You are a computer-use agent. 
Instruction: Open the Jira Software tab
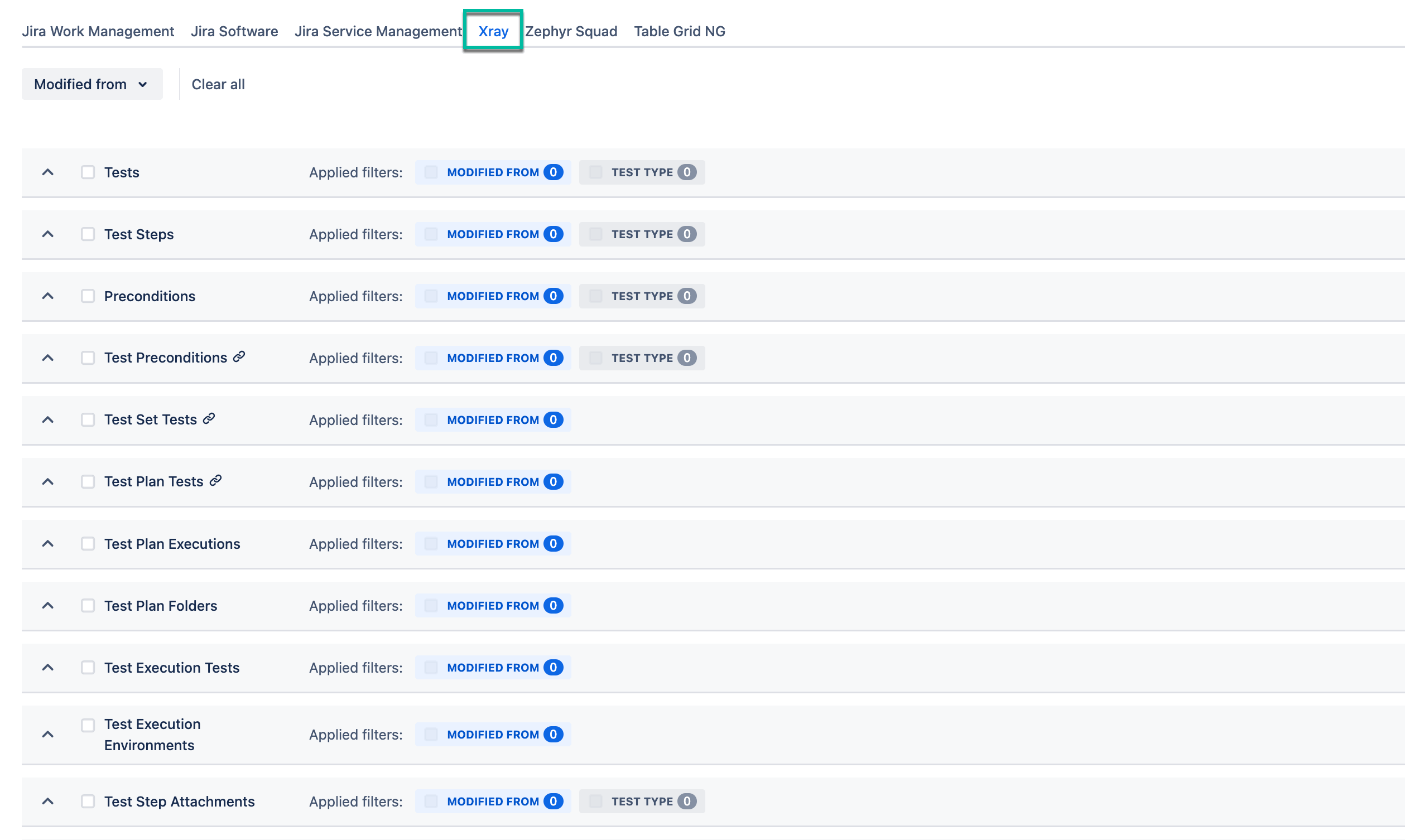coord(234,31)
